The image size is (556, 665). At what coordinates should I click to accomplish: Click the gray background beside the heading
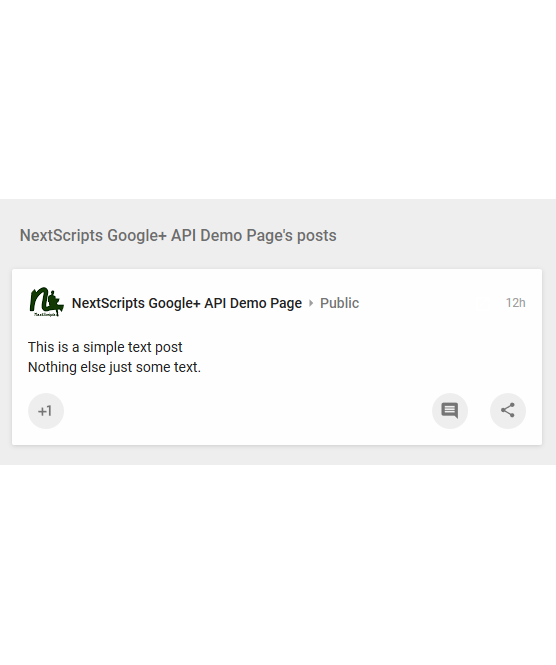[445, 235]
